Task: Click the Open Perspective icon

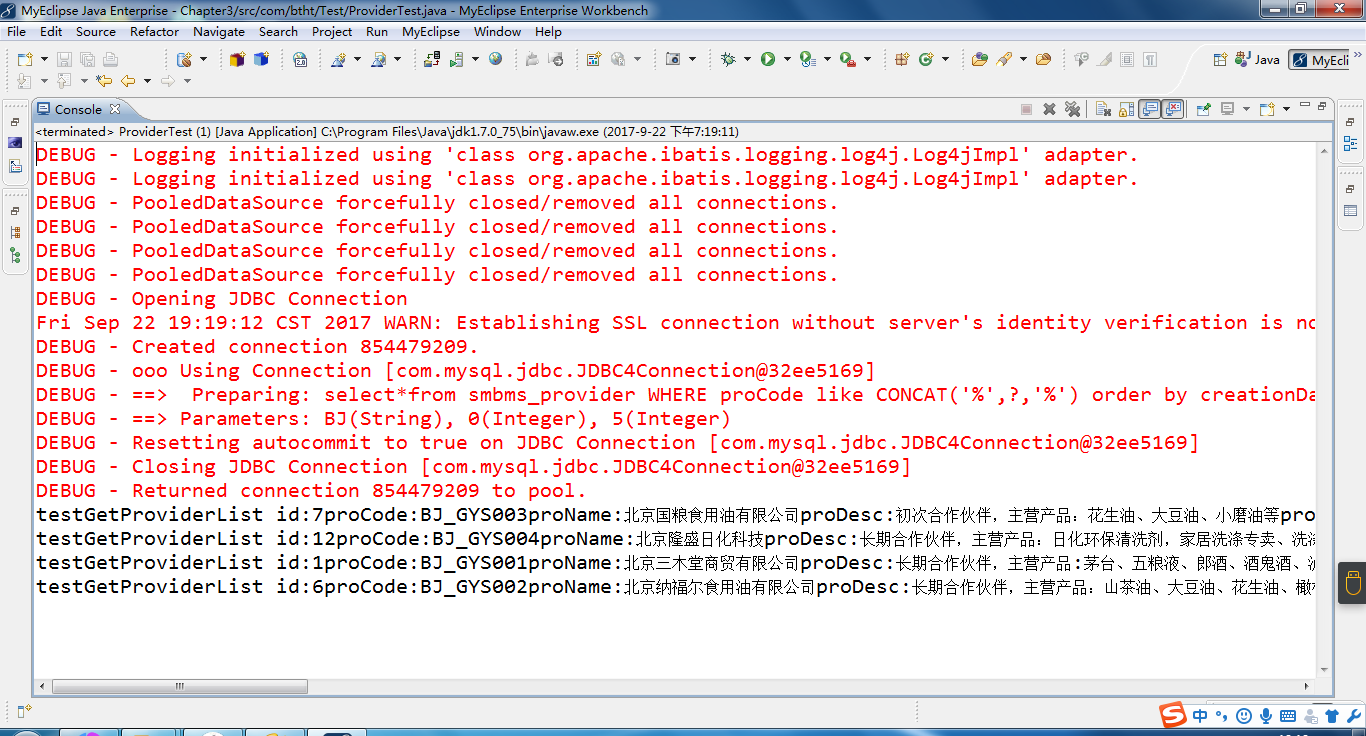Action: pos(1220,59)
